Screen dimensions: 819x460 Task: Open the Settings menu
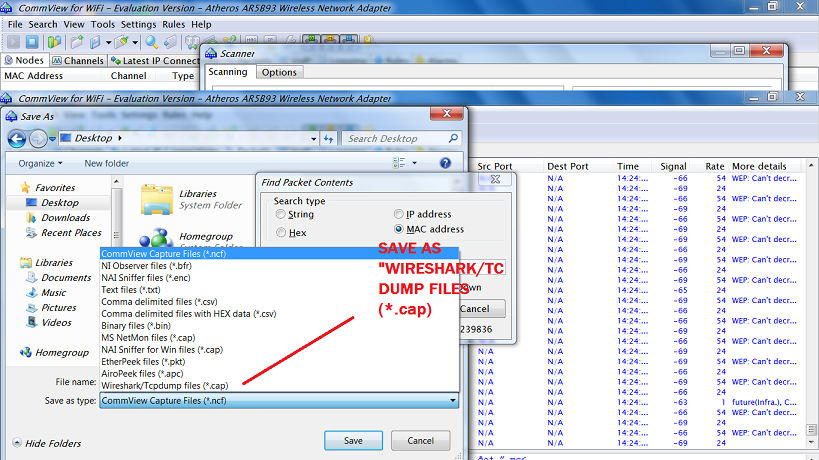(138, 25)
